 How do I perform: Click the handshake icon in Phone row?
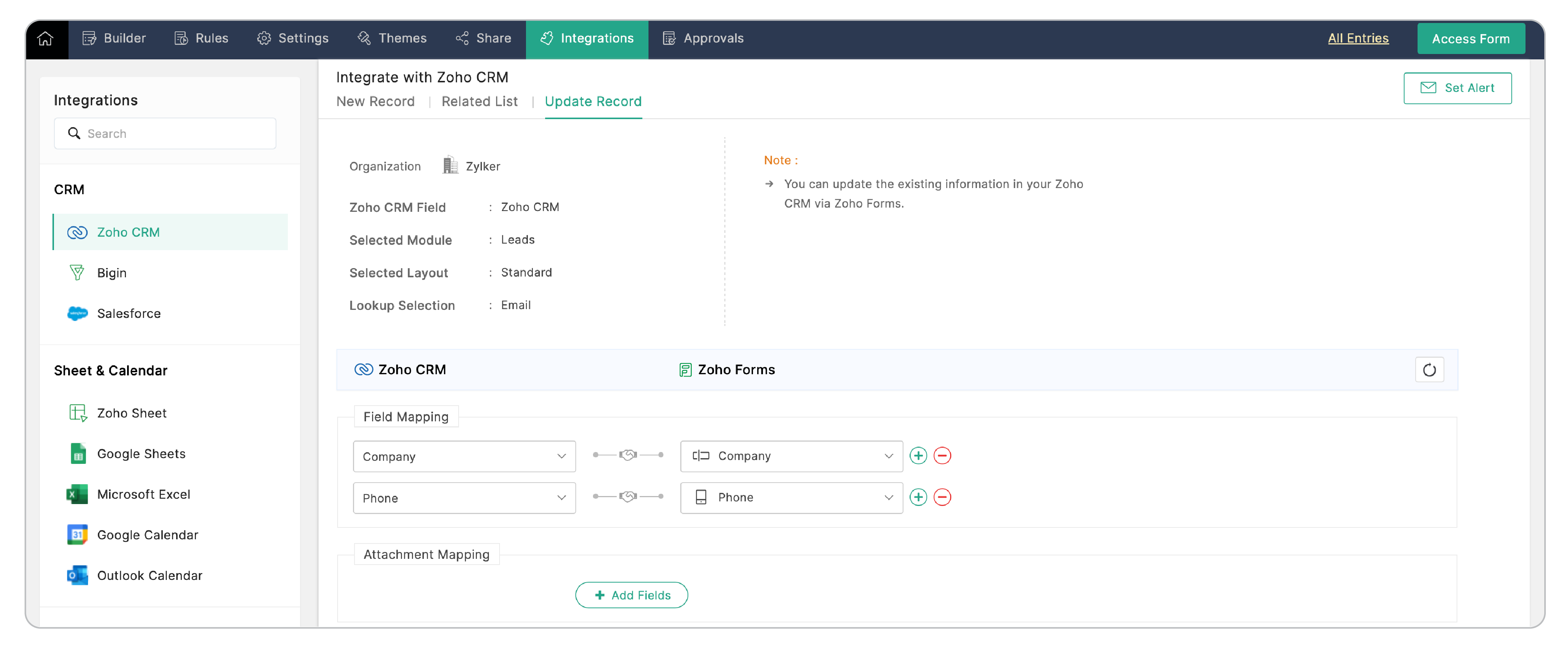(x=627, y=496)
